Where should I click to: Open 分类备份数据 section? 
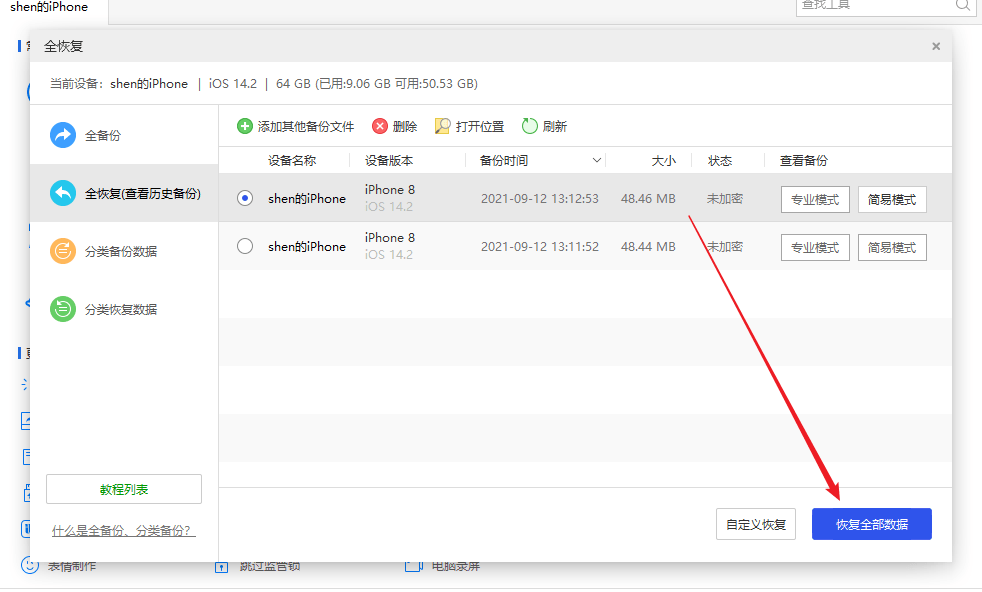[x=124, y=251]
